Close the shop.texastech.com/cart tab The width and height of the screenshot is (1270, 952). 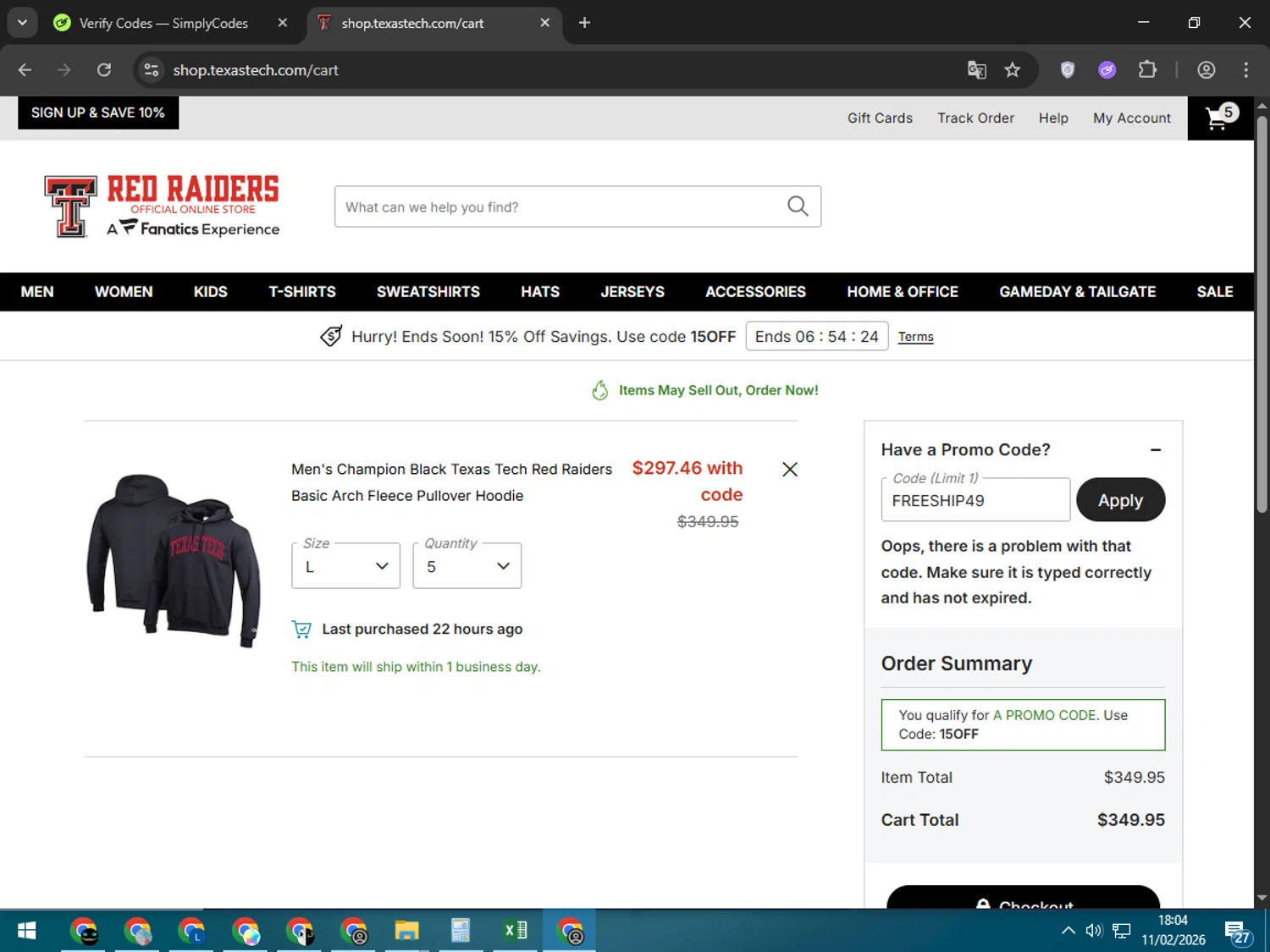pyautogui.click(x=545, y=23)
